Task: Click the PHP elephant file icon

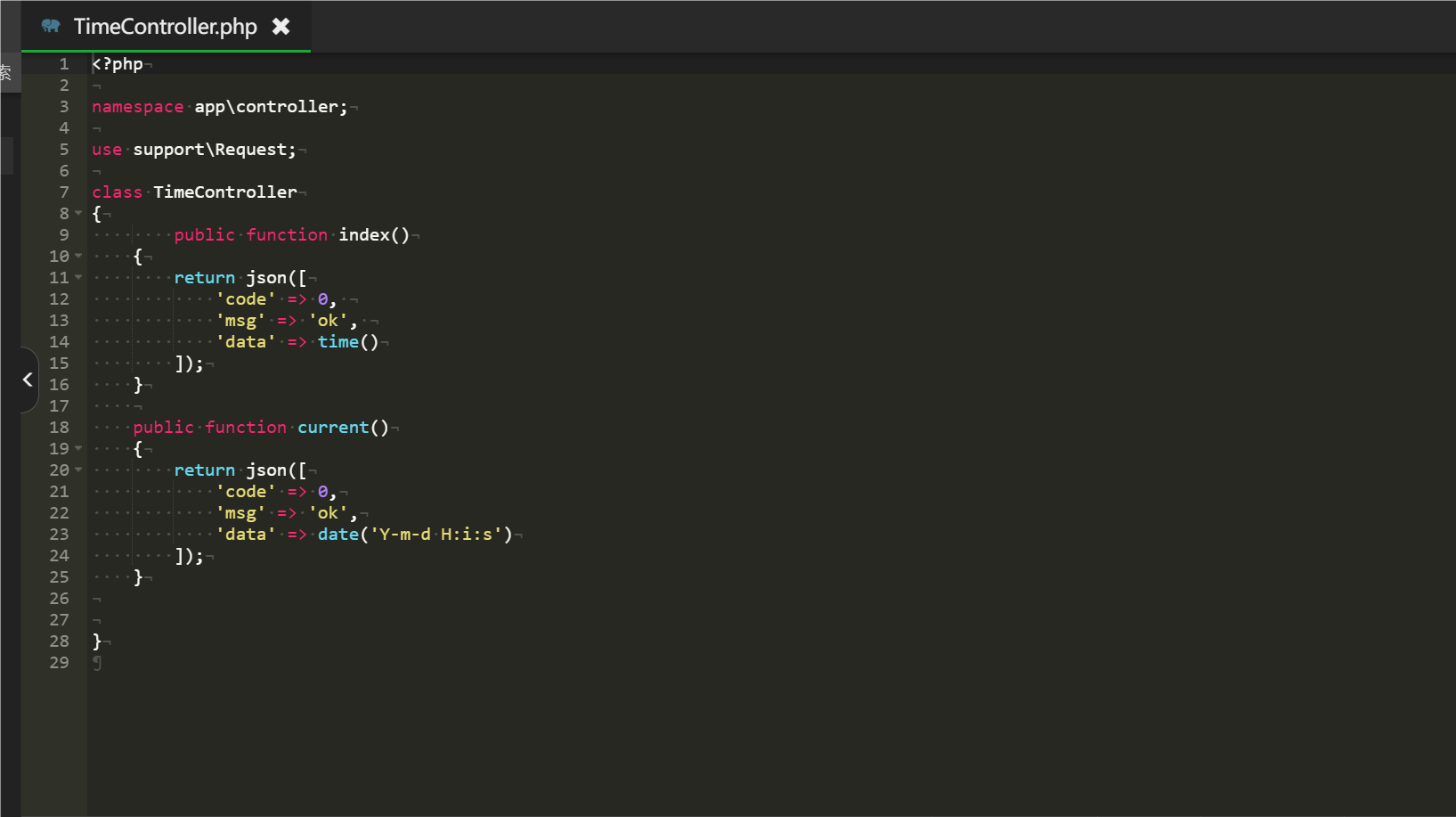Action: pos(51,27)
